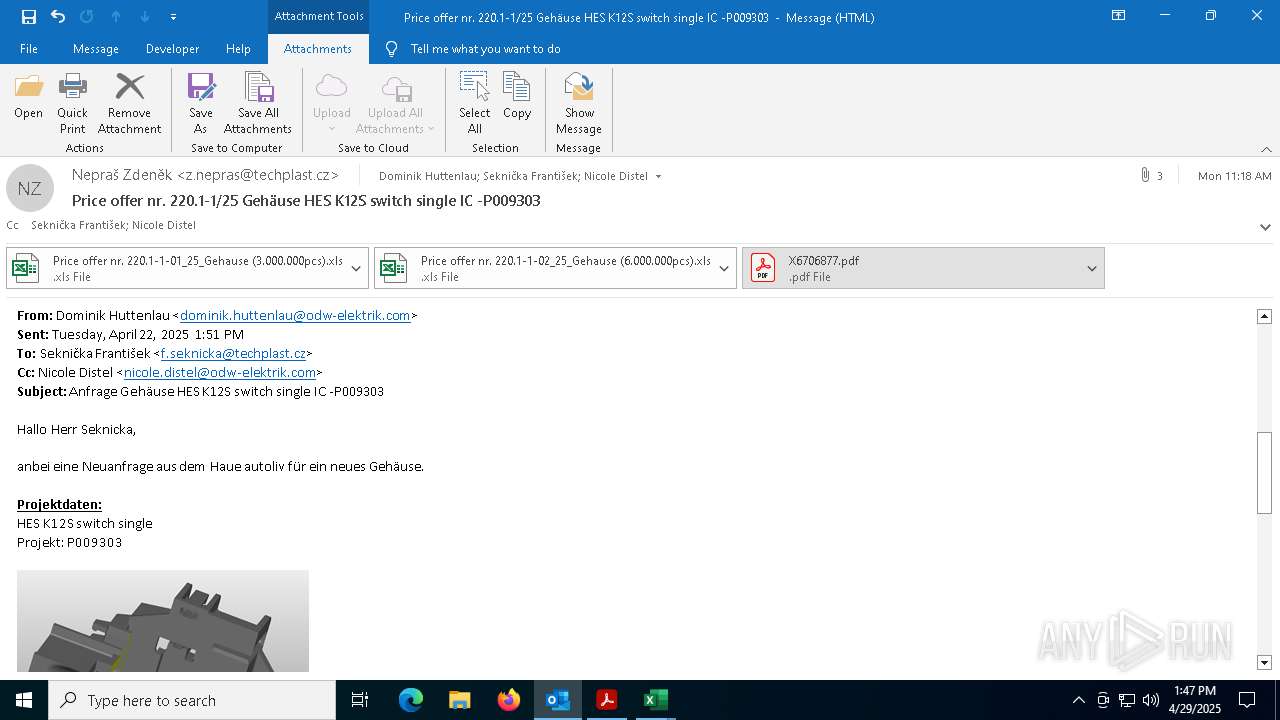Open dropdown for X6706877.pdf attachment
The height and width of the screenshot is (720, 1280).
click(x=1092, y=268)
